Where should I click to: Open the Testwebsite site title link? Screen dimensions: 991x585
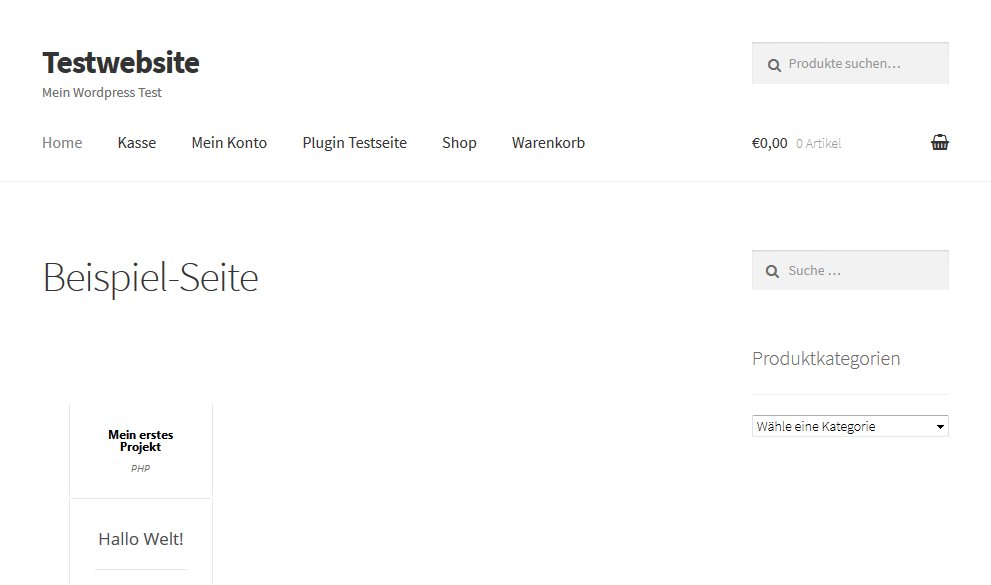120,62
